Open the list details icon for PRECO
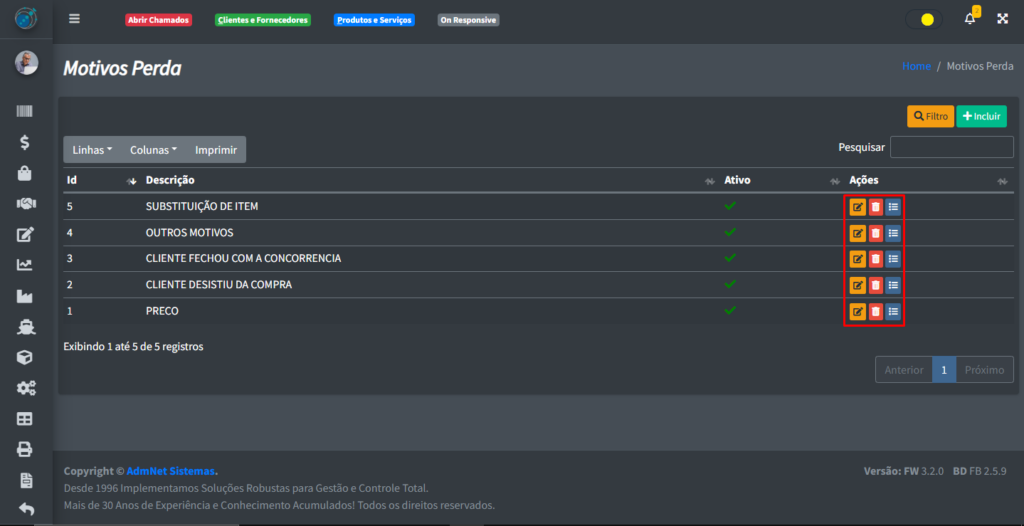This screenshot has height=526, width=1024. click(x=893, y=311)
